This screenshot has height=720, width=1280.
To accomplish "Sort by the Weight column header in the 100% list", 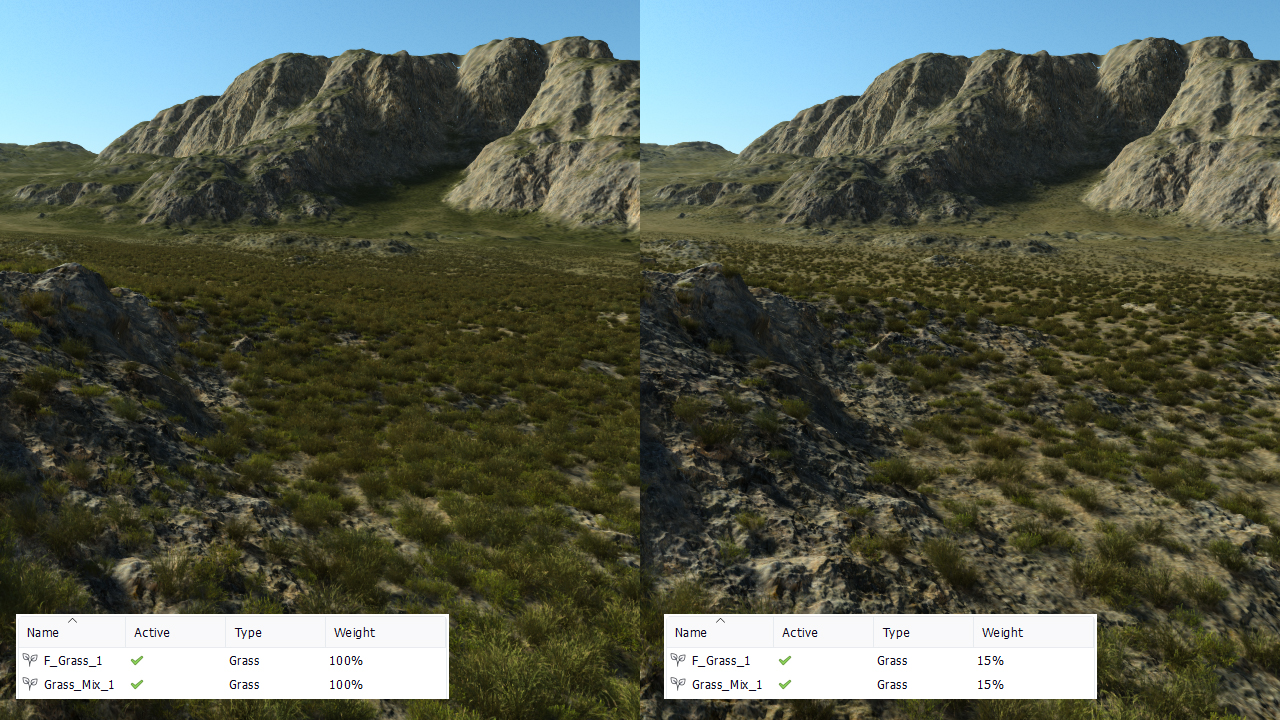I will point(354,632).
